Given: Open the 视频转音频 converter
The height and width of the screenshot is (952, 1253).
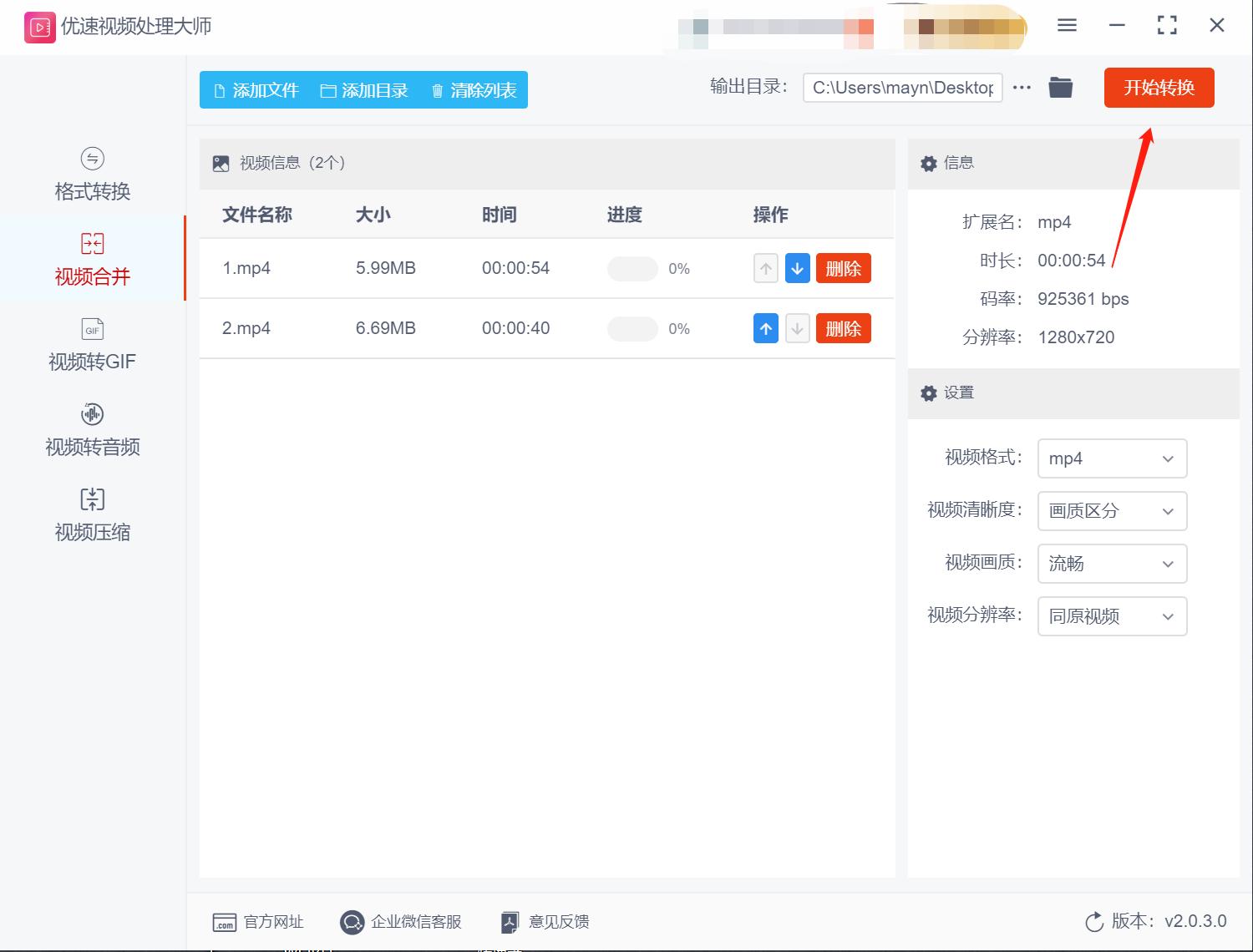Looking at the screenshot, I should point(92,429).
